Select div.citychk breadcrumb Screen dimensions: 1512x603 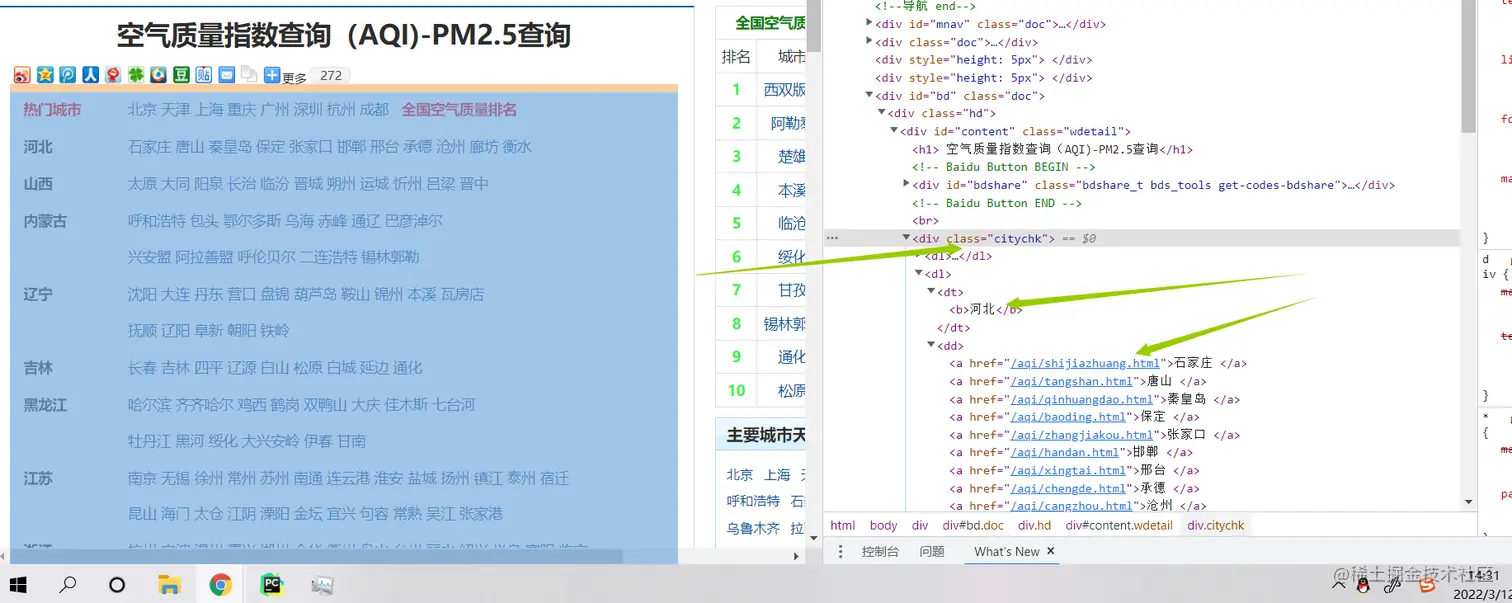[1216, 525]
